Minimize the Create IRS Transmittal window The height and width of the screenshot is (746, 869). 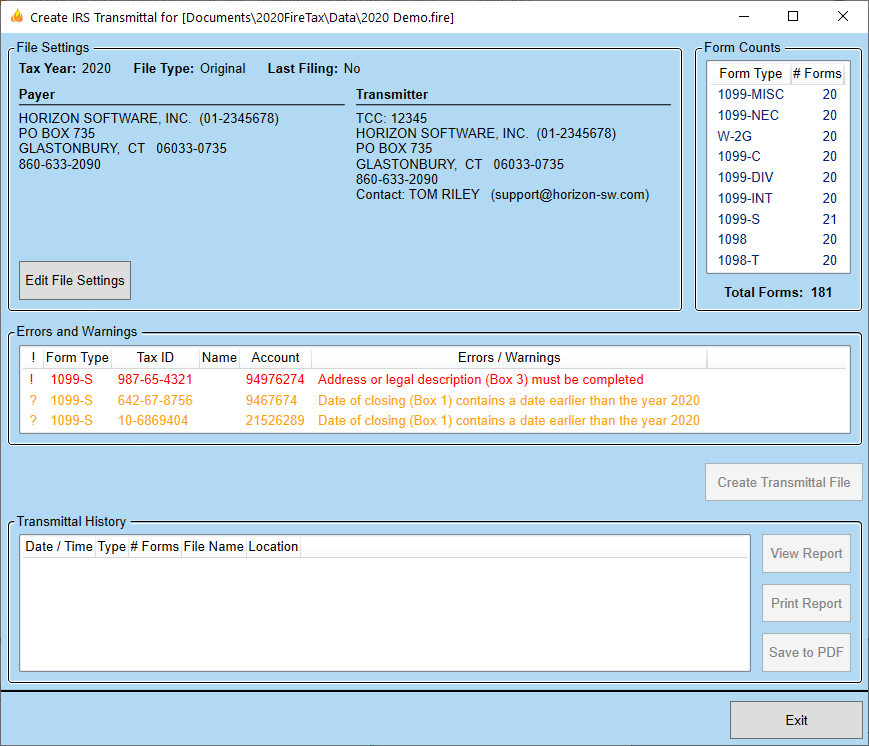click(x=744, y=17)
